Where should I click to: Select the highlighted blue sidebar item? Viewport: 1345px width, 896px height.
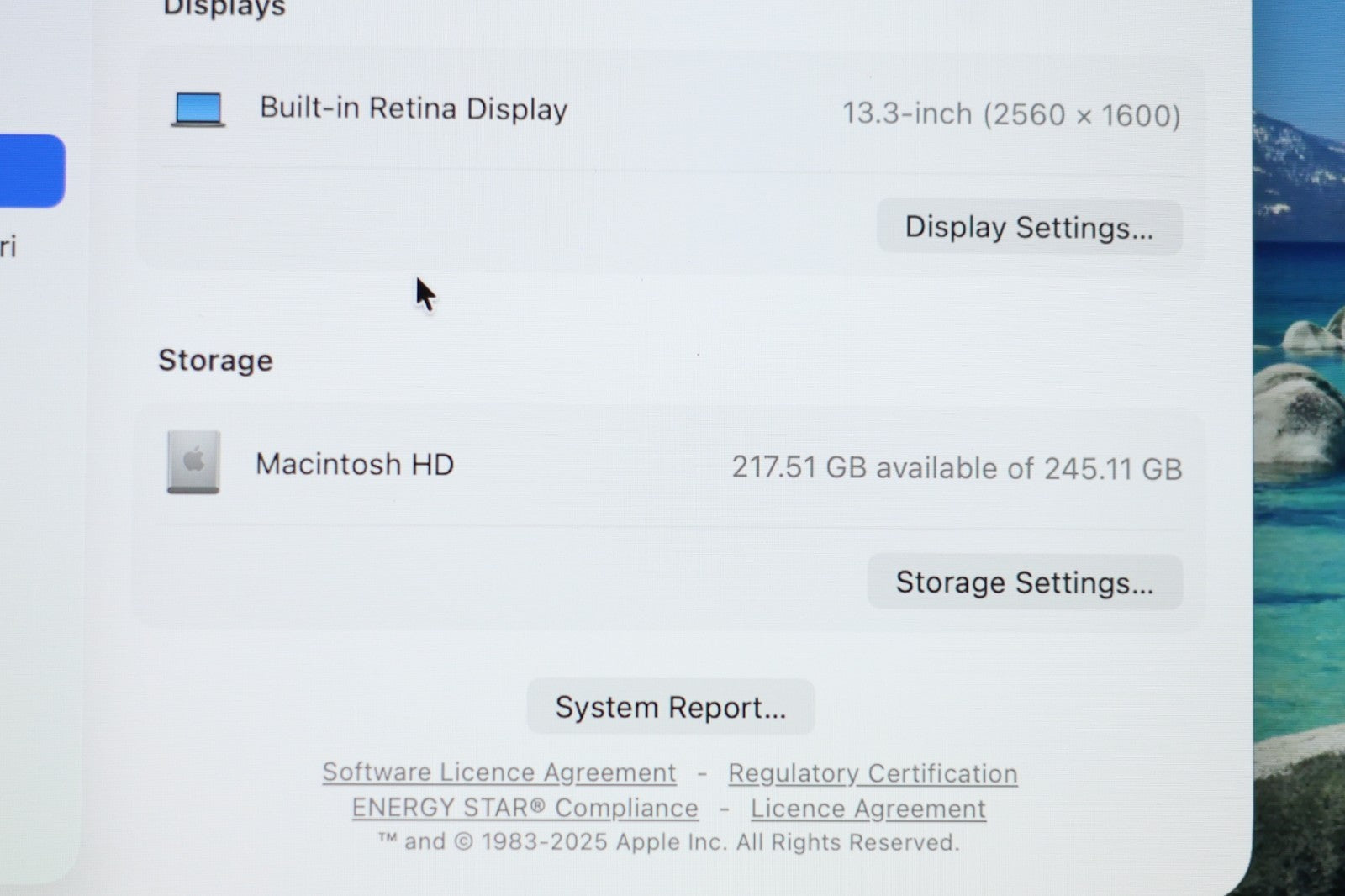[x=30, y=171]
